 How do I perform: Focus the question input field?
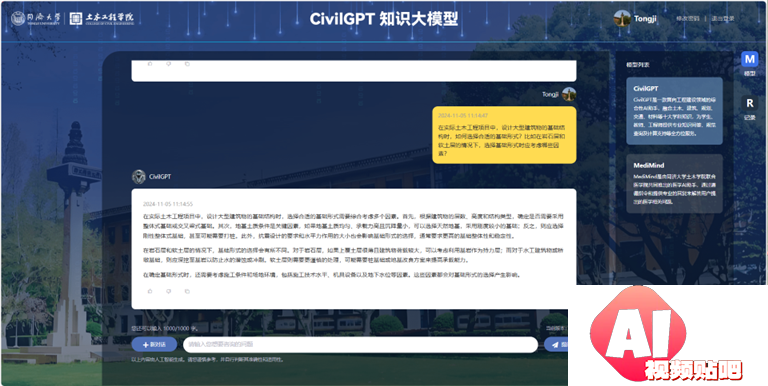click(360, 345)
